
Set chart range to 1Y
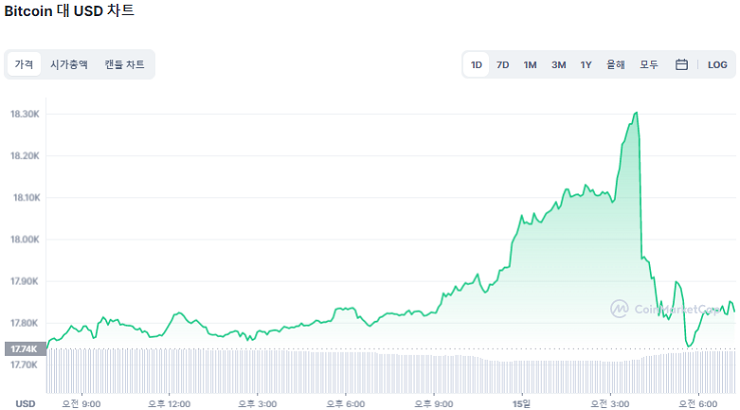click(586, 65)
